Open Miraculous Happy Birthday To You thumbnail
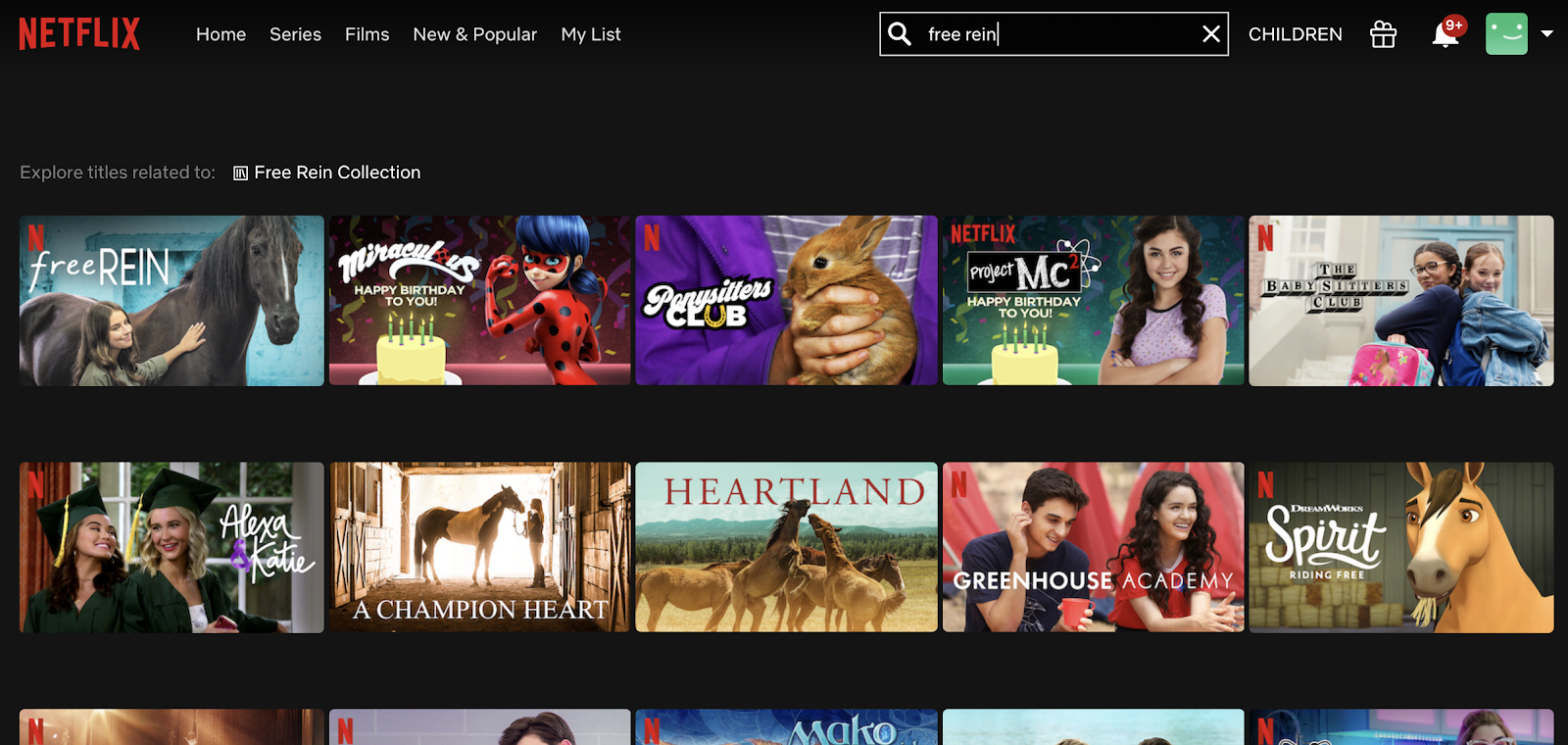Image resolution: width=1568 pixels, height=745 pixels. click(479, 301)
